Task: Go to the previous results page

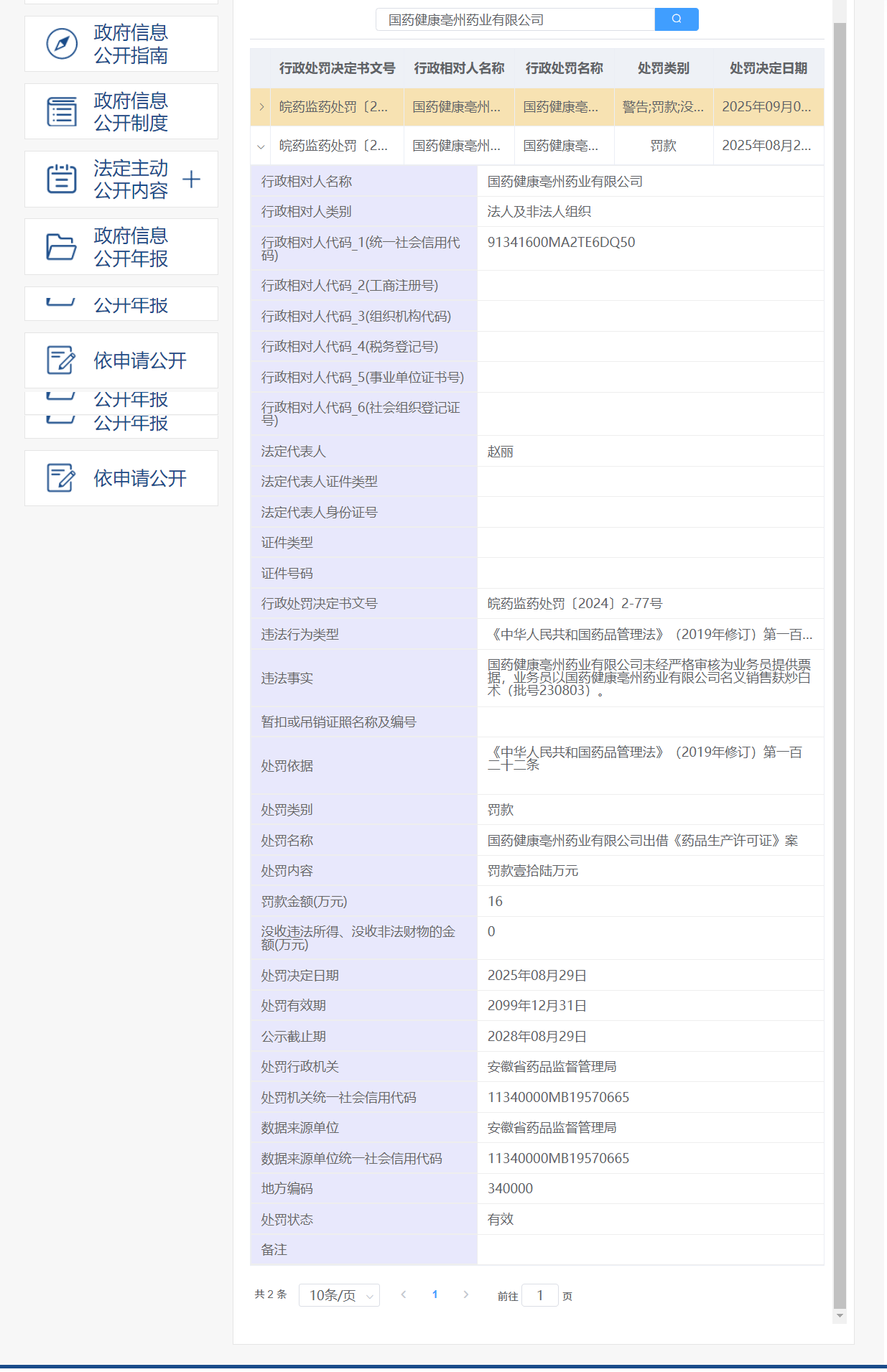Action: coord(404,1294)
